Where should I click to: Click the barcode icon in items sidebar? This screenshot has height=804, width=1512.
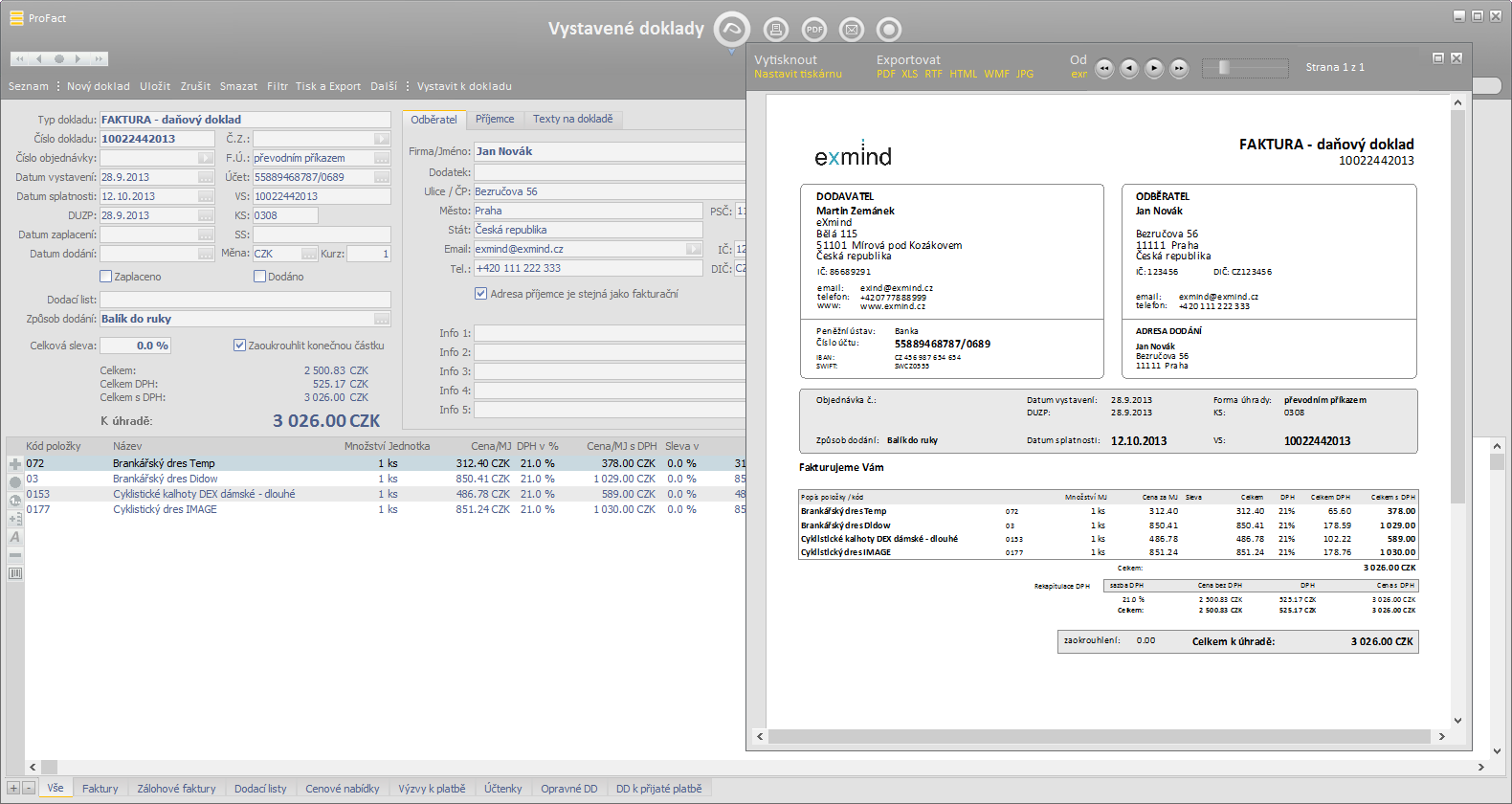[x=15, y=573]
